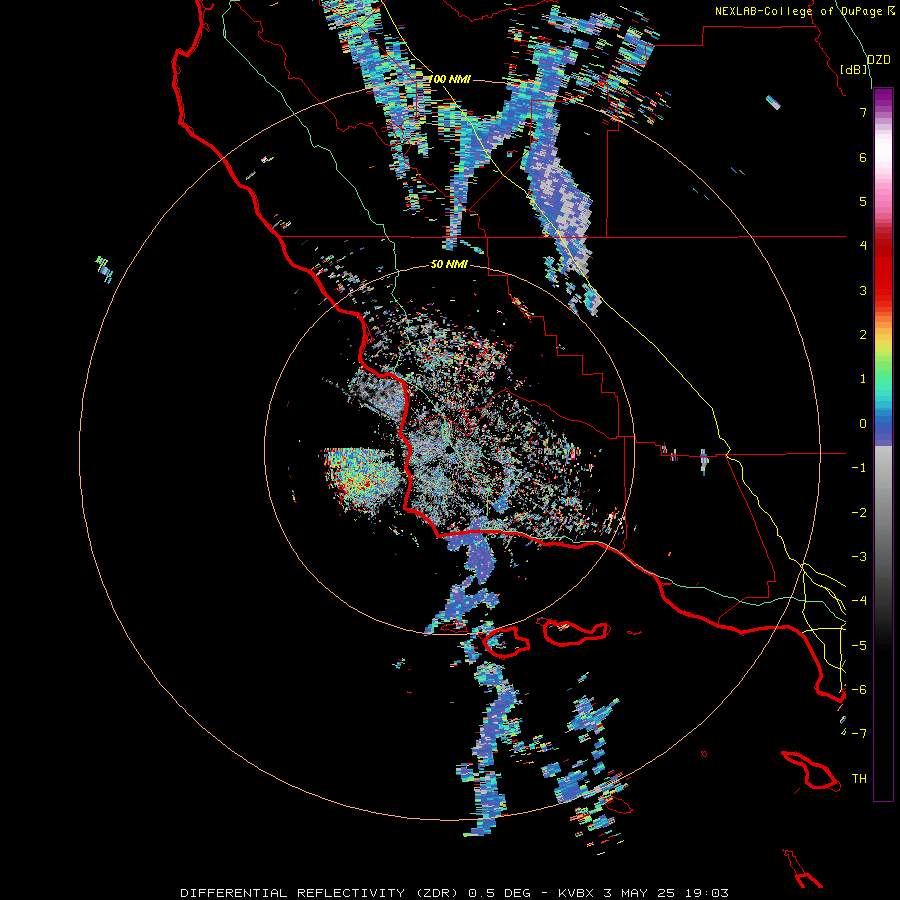The height and width of the screenshot is (900, 900).
Task: Click the color scale value 2
Action: 863,335
